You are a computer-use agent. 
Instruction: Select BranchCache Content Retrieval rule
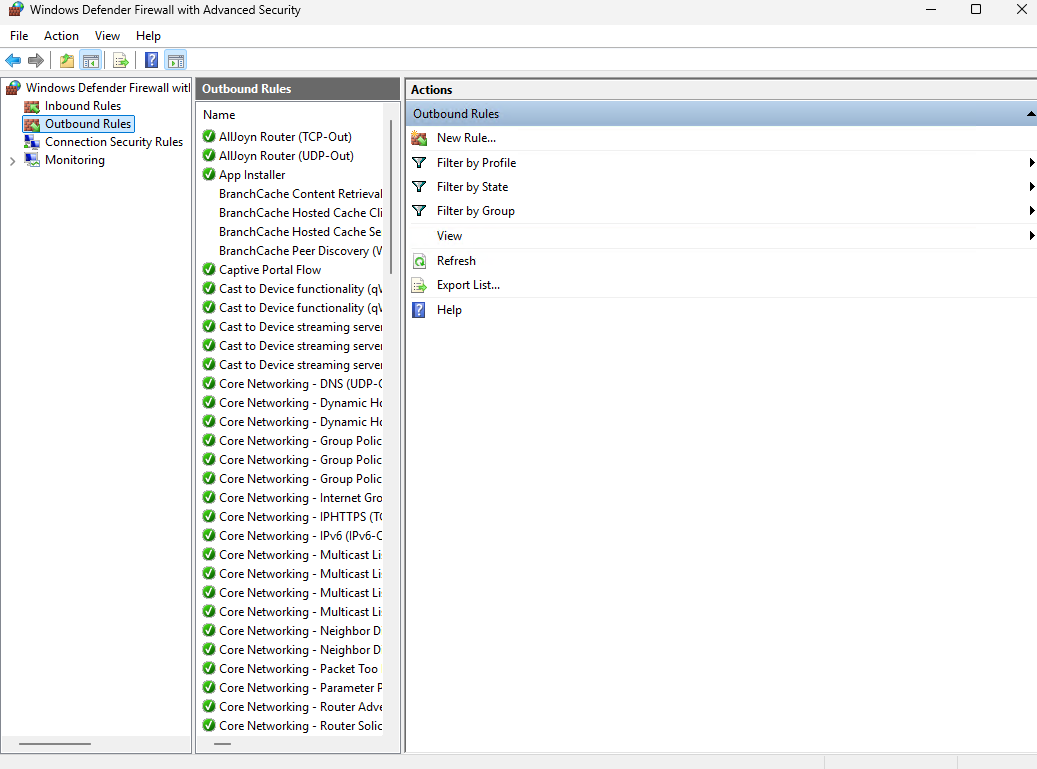tap(300, 194)
